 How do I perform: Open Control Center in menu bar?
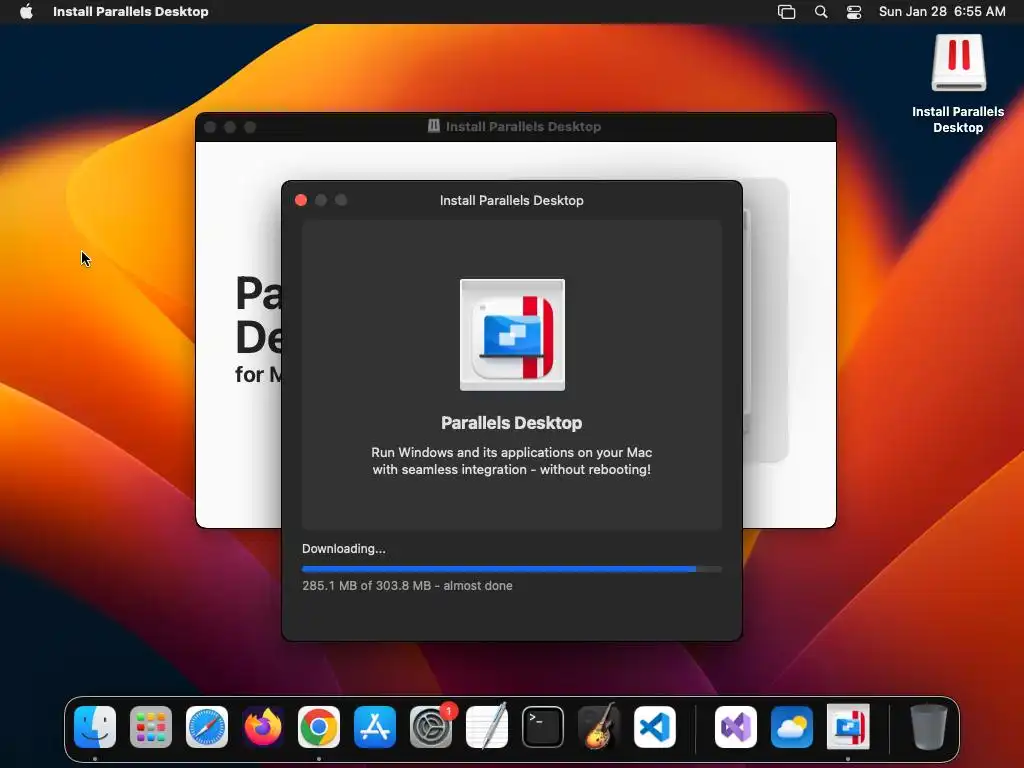854,12
